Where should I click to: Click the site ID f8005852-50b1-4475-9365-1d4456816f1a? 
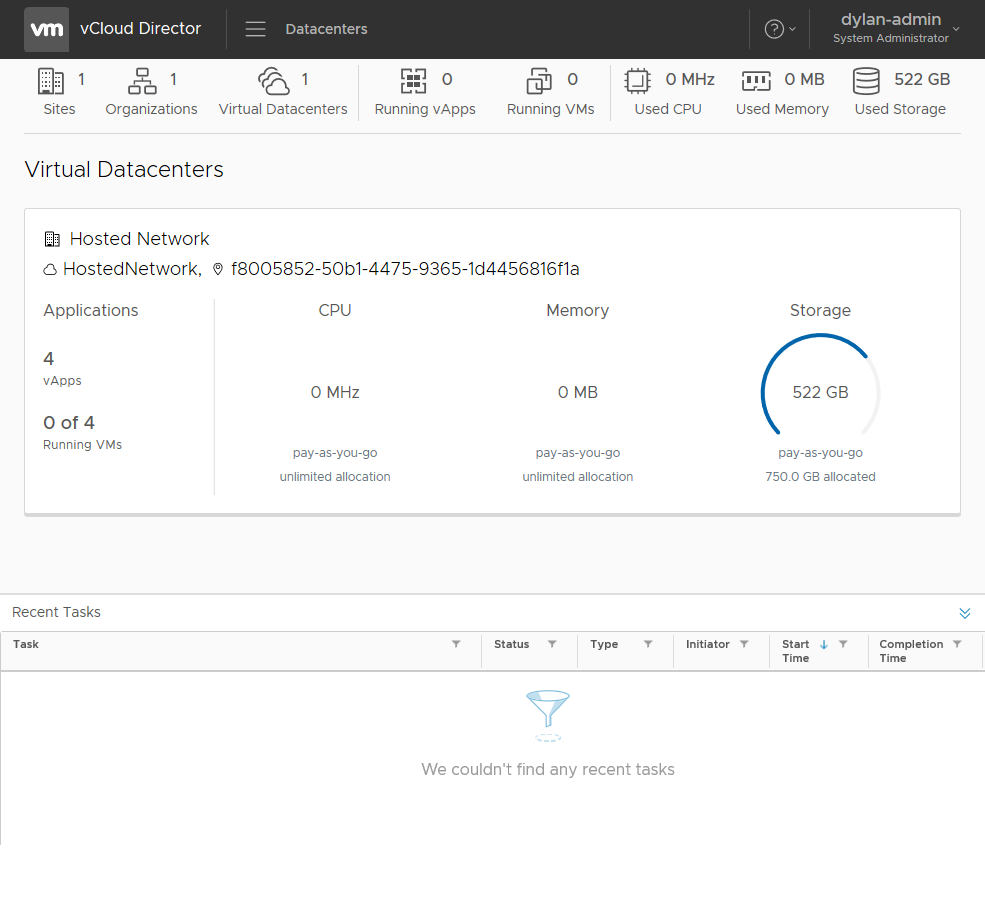point(405,269)
